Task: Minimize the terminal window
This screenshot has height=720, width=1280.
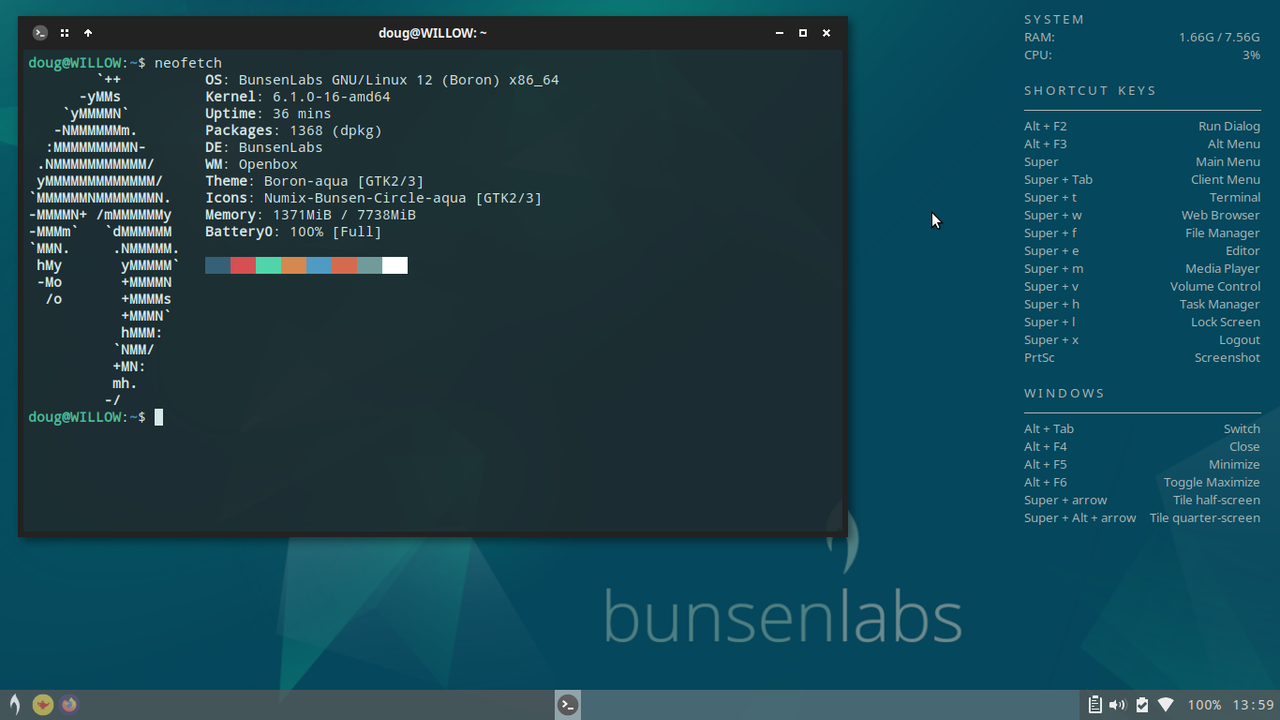Action: coord(779,33)
